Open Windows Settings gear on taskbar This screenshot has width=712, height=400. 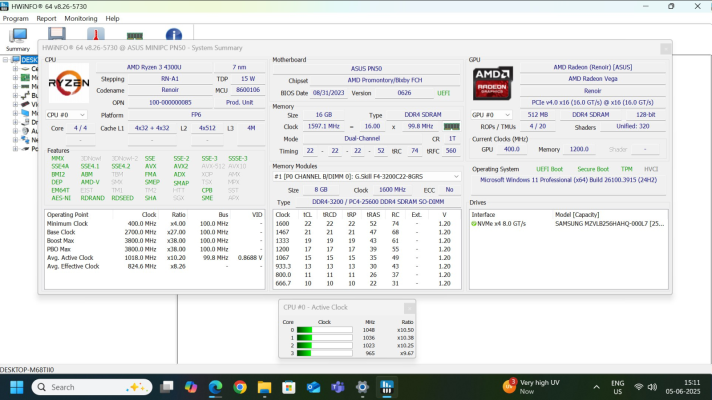click(x=362, y=387)
